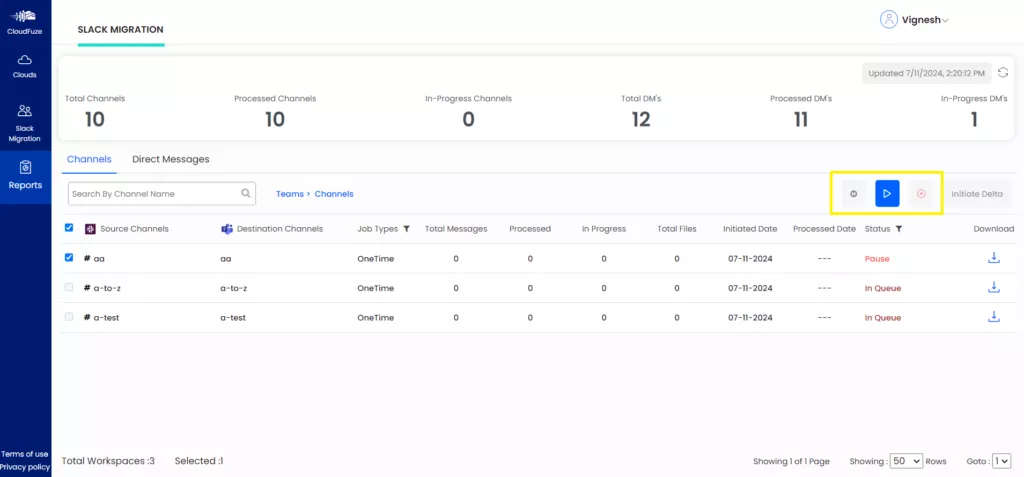1024x477 pixels.
Task: Select the SLACK MIGRATION header tab
Action: 120,30
